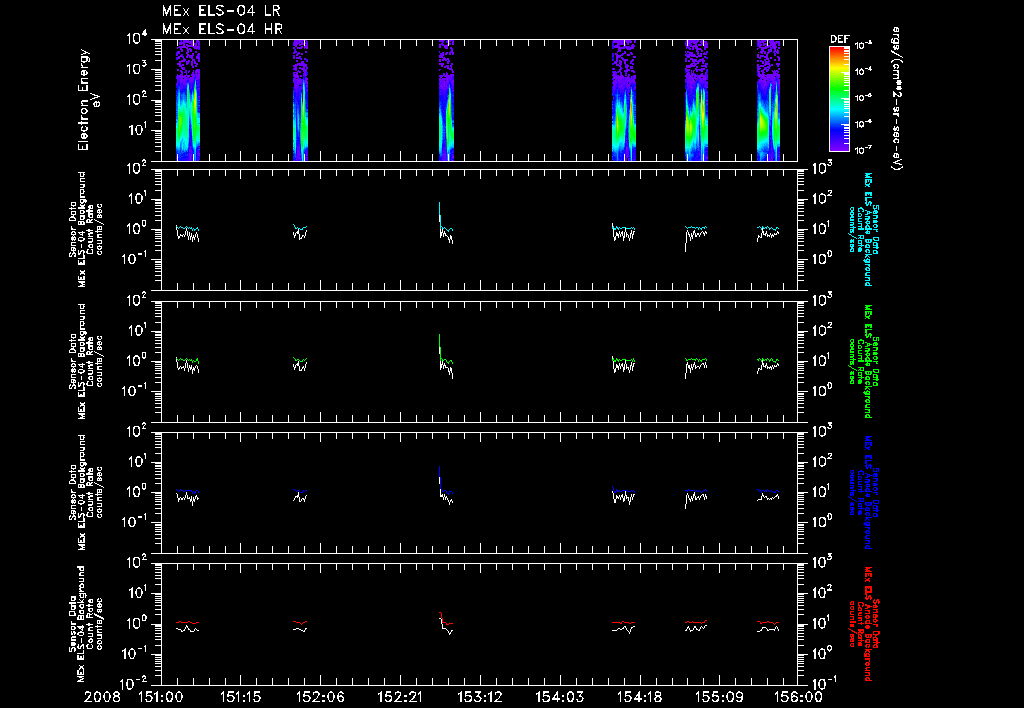
Task: Click the '152:21' time axis label
Action: tap(400, 697)
